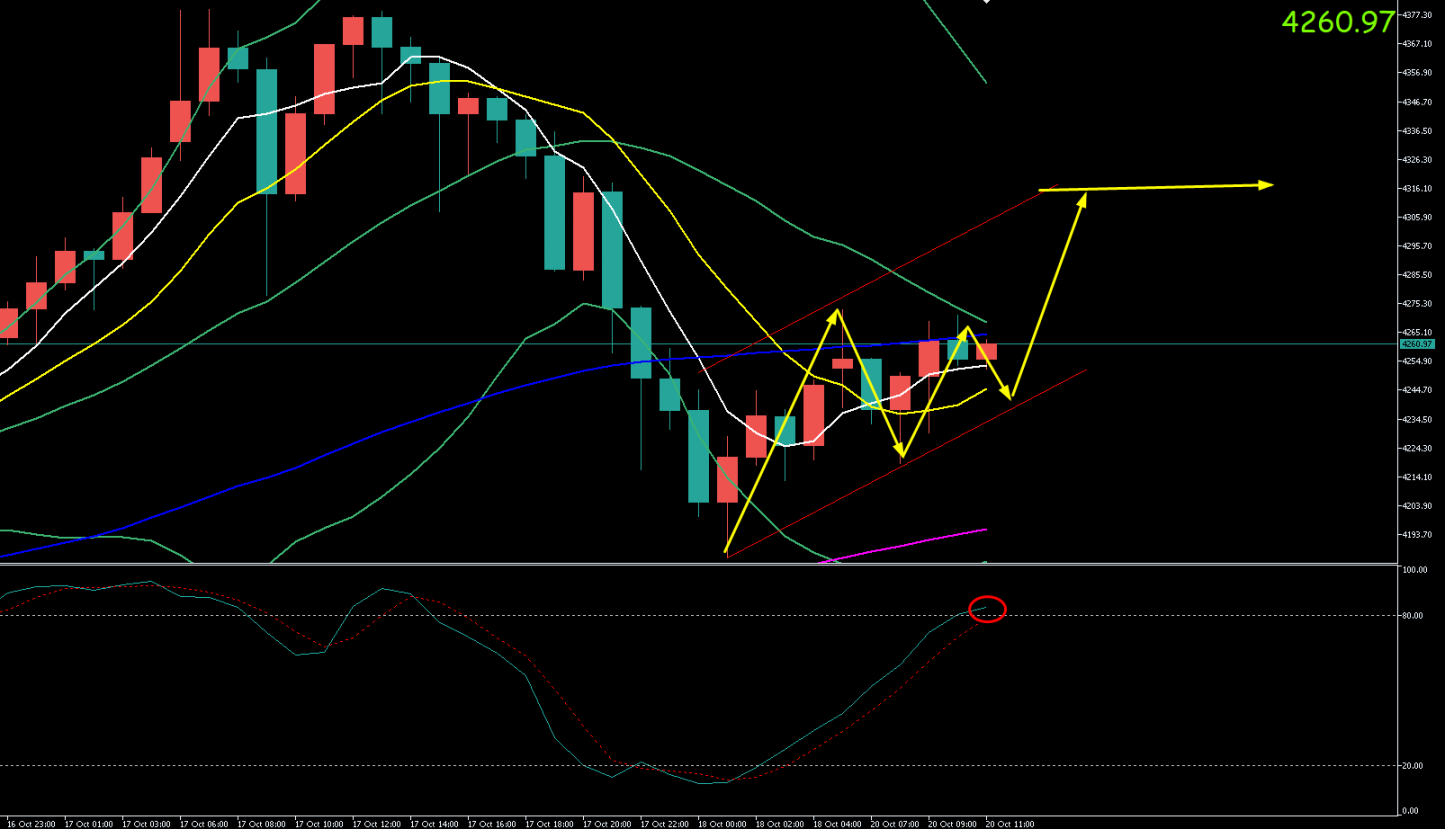Click the 4193.70 price level label

tap(1417, 535)
